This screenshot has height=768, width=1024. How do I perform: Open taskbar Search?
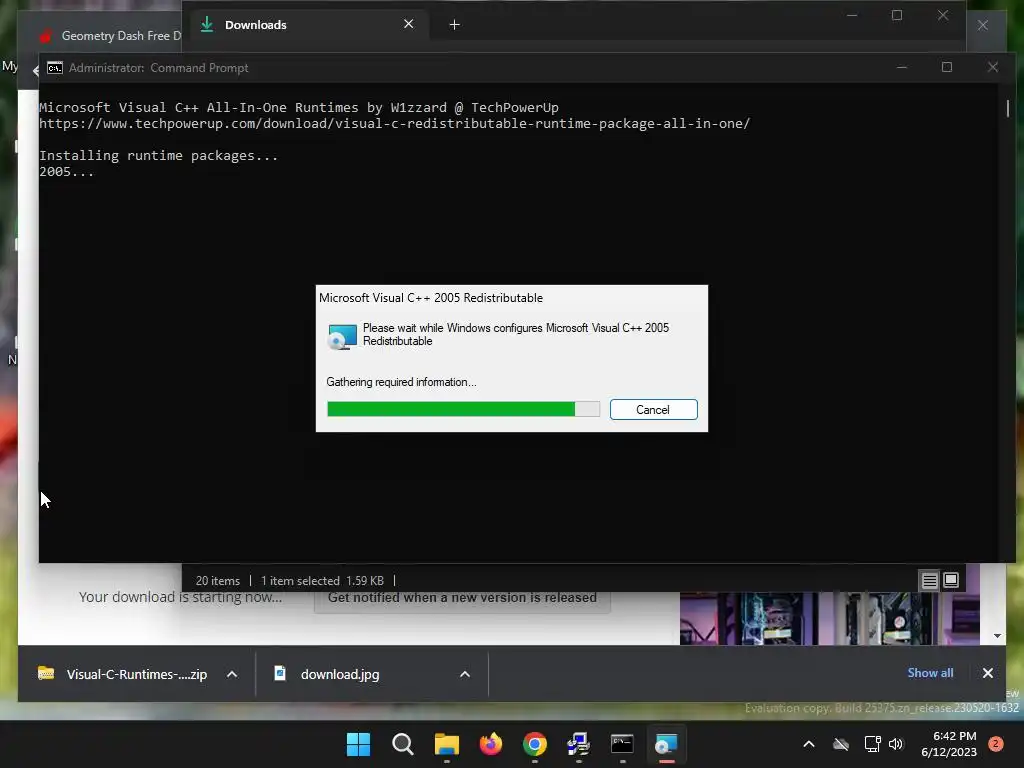tap(402, 744)
